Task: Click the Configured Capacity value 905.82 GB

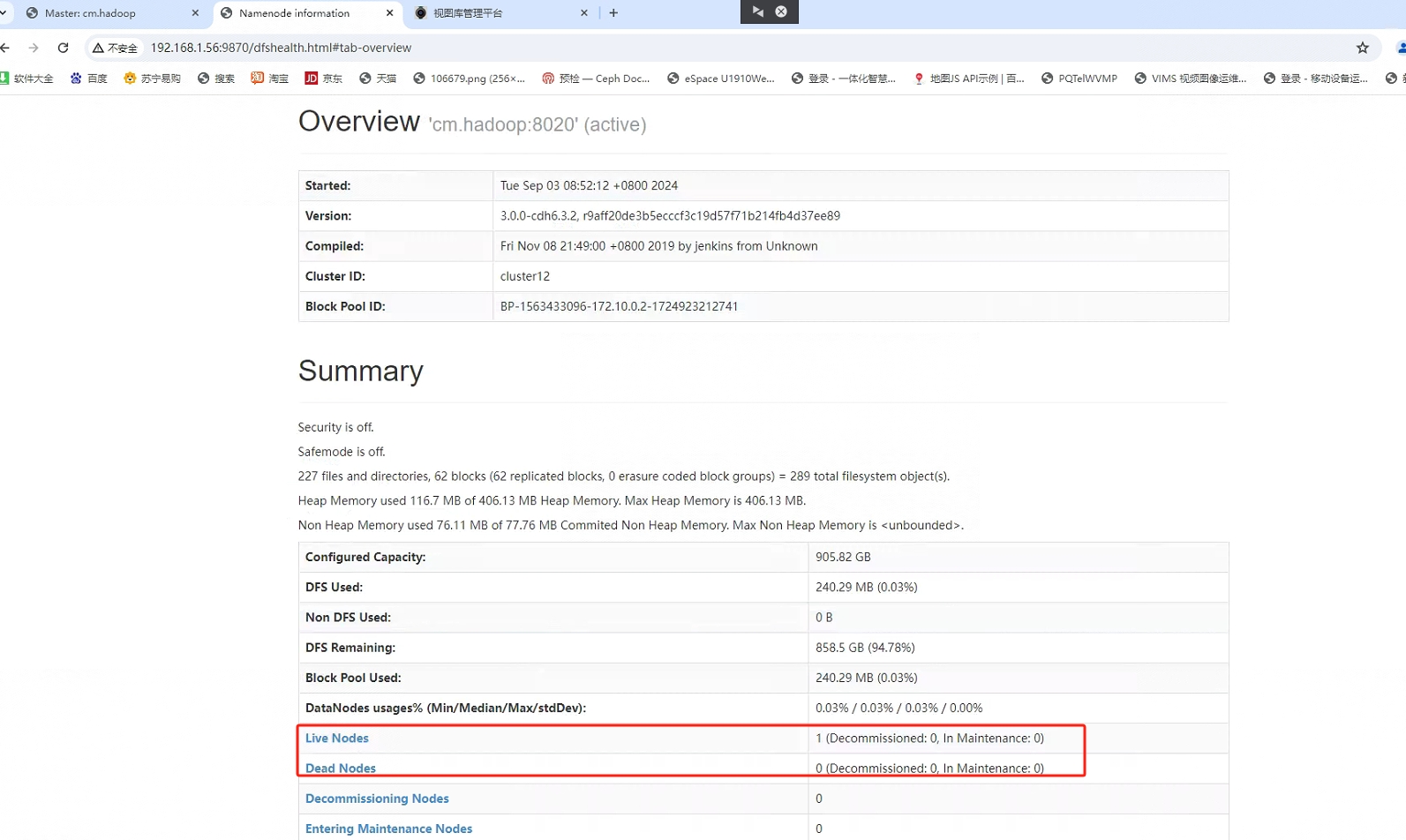Action: 843,557
